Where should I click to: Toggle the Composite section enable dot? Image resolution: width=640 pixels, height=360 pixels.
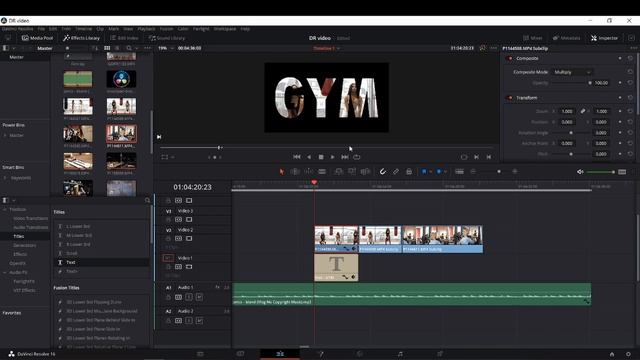tap(509, 58)
